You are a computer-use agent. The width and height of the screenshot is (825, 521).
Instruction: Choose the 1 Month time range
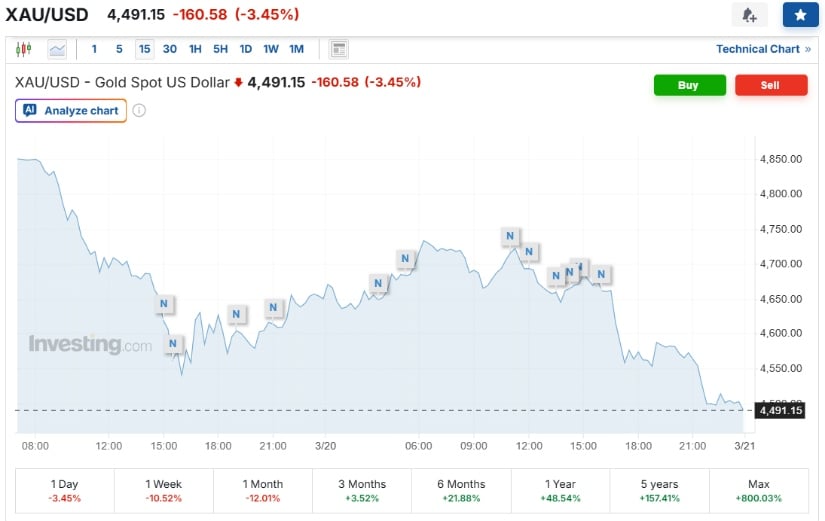264,490
